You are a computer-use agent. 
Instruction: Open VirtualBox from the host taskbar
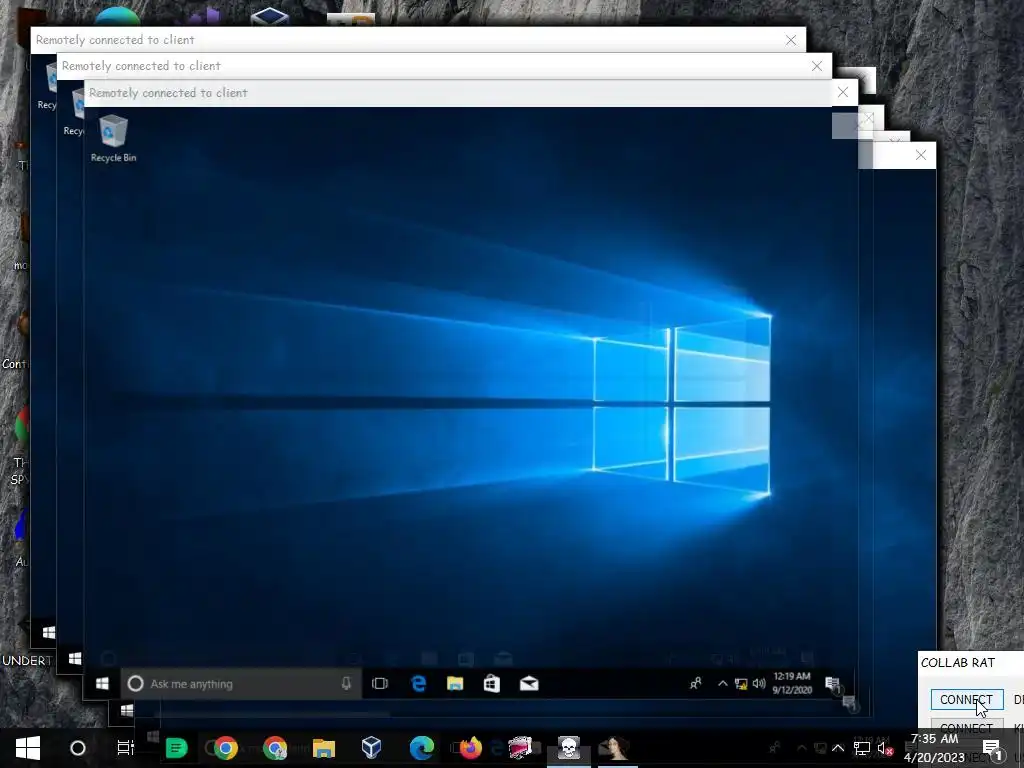372,748
